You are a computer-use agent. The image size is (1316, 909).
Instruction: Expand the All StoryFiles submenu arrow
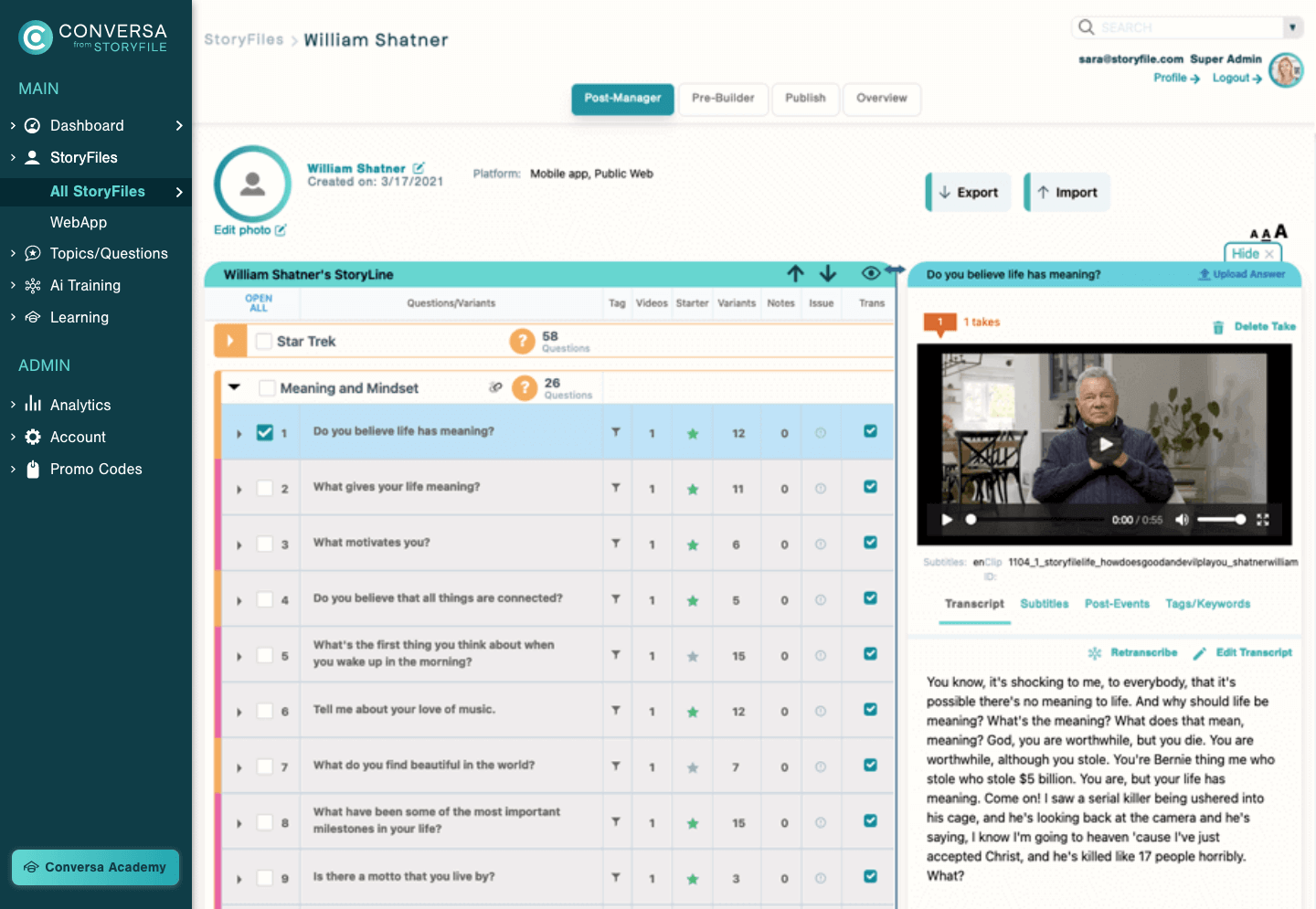tap(179, 192)
